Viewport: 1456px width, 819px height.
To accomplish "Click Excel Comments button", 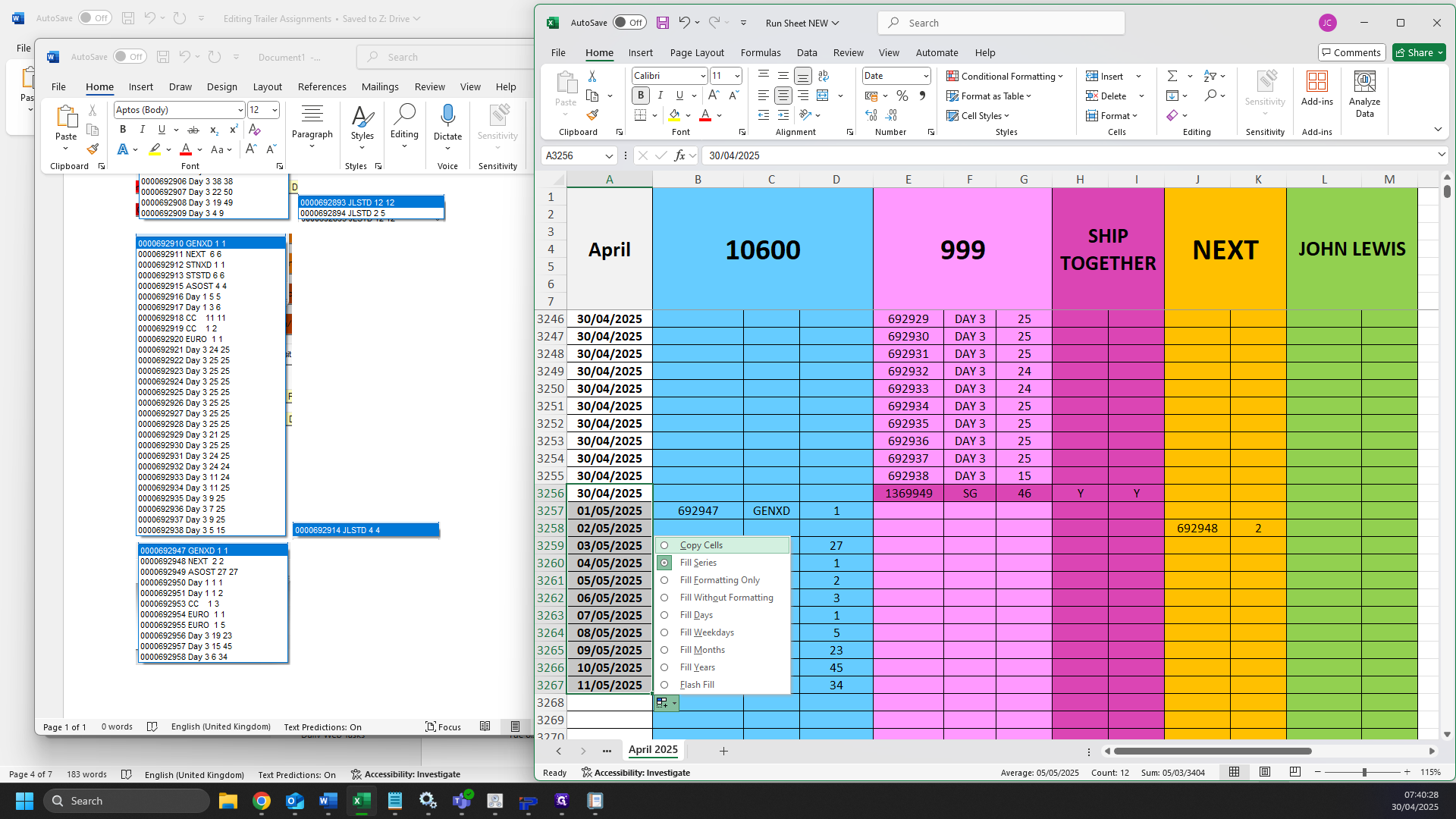I will tap(1351, 52).
